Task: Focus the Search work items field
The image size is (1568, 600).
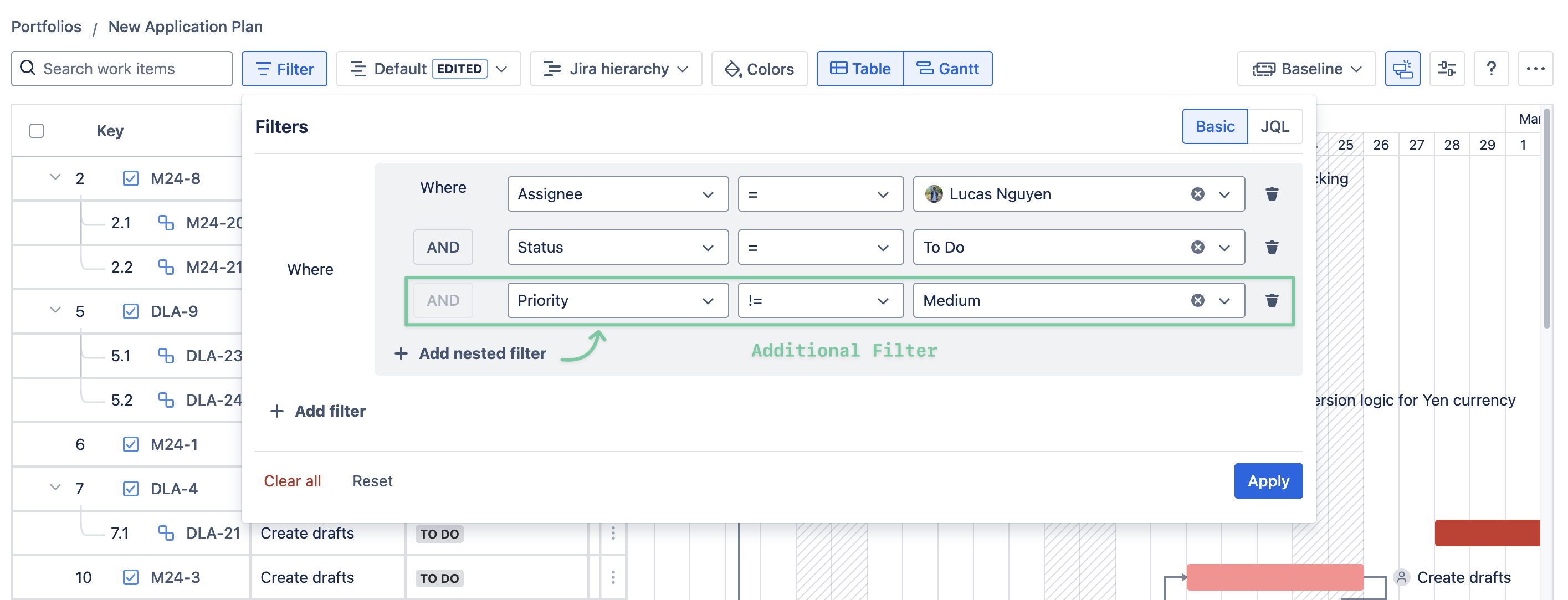Action: (122, 69)
